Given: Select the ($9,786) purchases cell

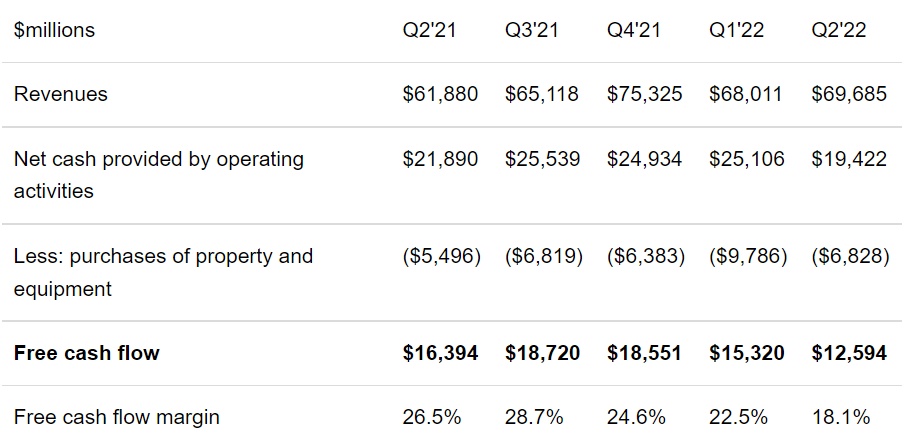Looking at the screenshot, I should [747, 256].
